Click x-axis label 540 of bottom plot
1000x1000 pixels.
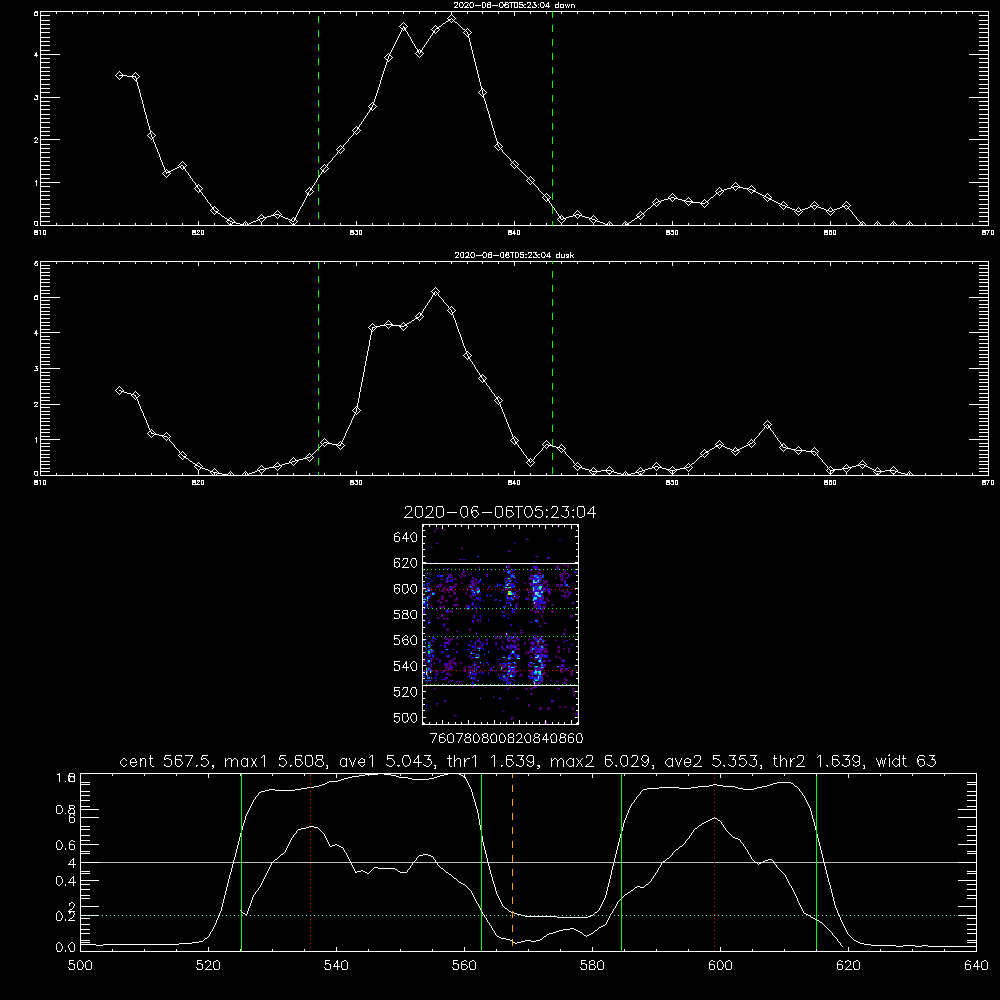[336, 966]
